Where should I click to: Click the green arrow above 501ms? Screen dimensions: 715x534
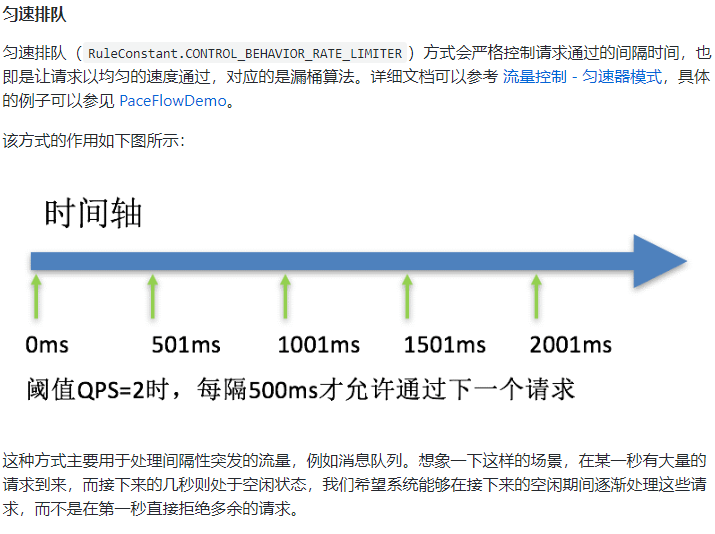153,296
